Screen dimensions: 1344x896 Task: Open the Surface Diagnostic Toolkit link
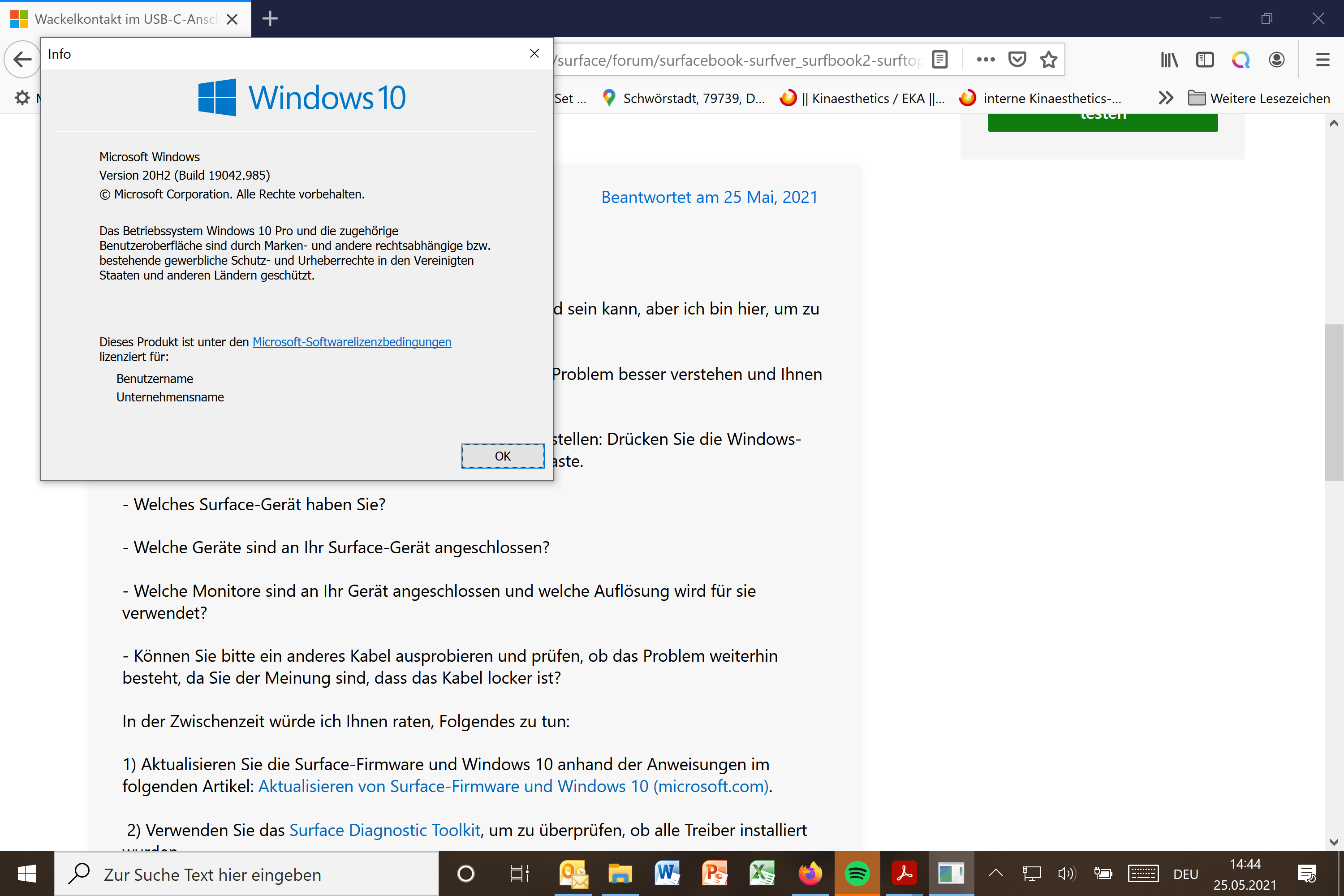point(384,830)
